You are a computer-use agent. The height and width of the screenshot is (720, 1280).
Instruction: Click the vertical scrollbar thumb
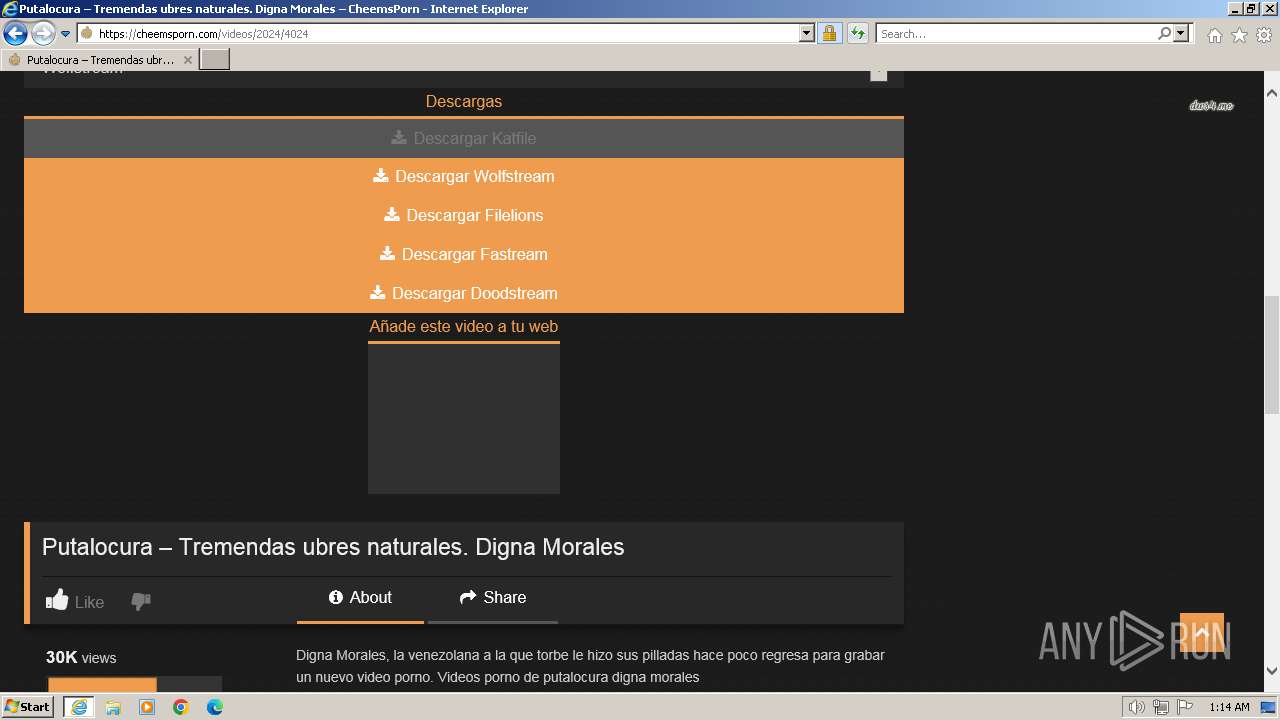pyautogui.click(x=1272, y=355)
